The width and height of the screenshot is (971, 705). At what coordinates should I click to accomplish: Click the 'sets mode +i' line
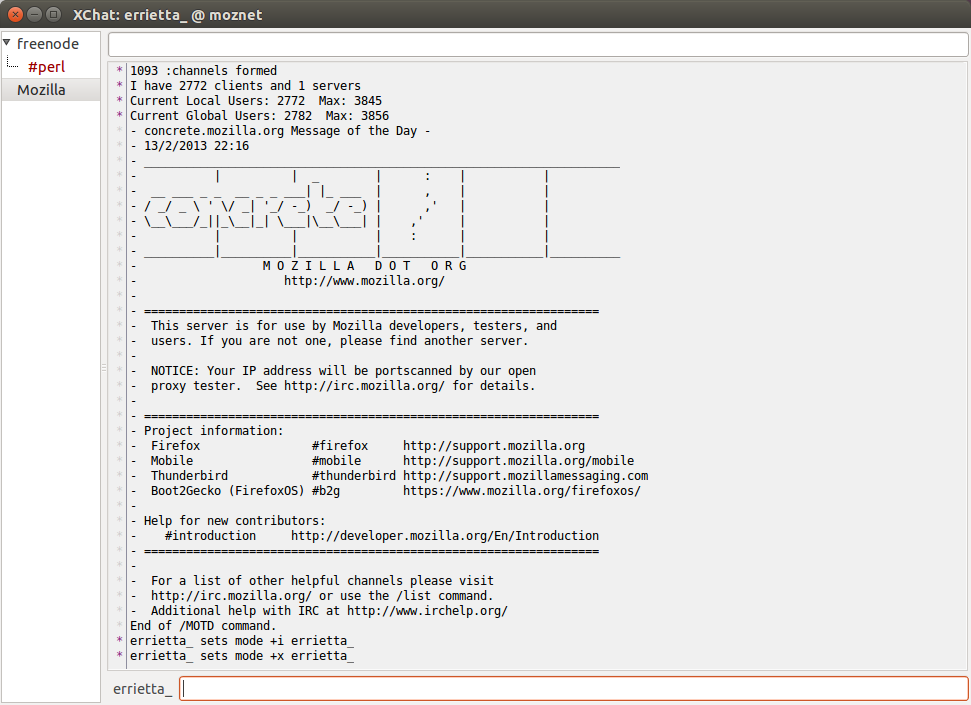pos(242,641)
